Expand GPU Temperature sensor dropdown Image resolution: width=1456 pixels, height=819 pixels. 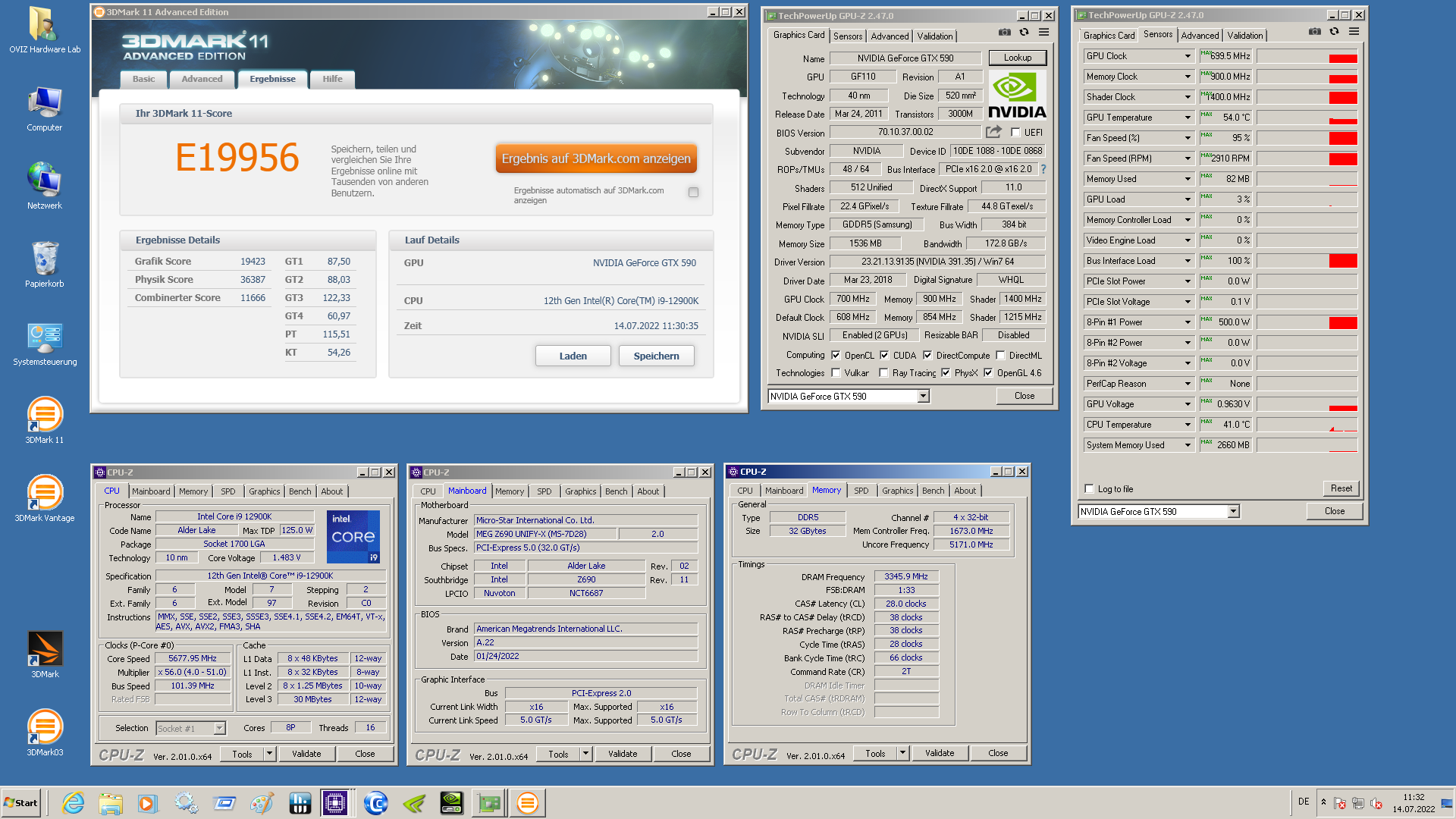pos(1188,118)
